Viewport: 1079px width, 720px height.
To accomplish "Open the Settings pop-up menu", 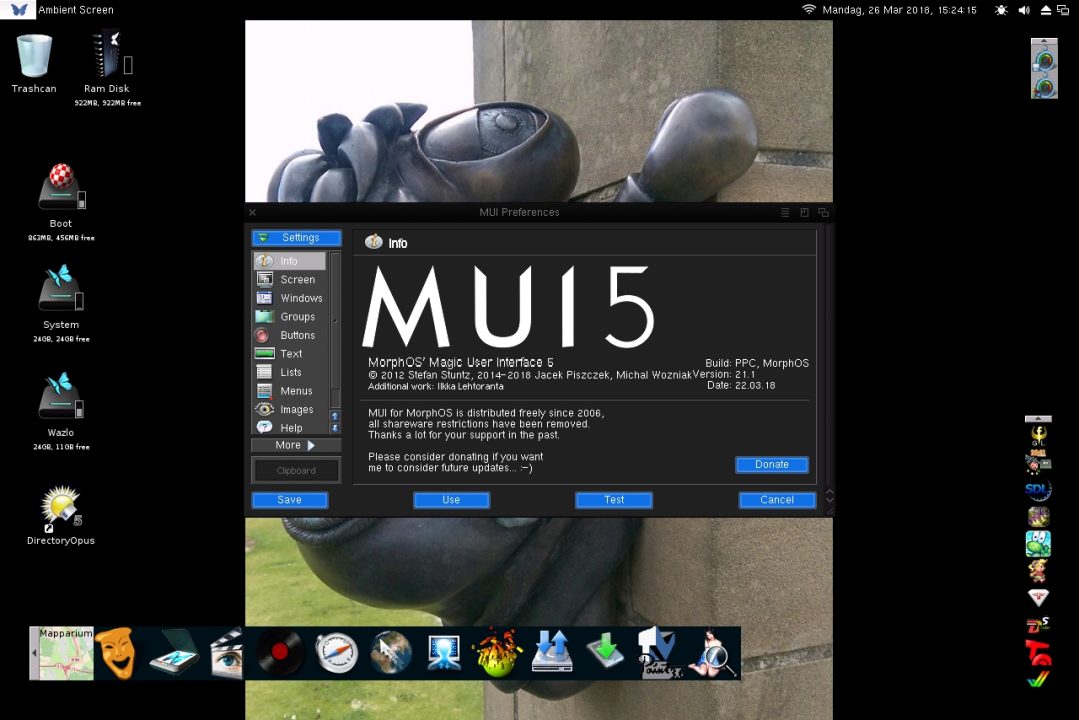I will coord(297,237).
